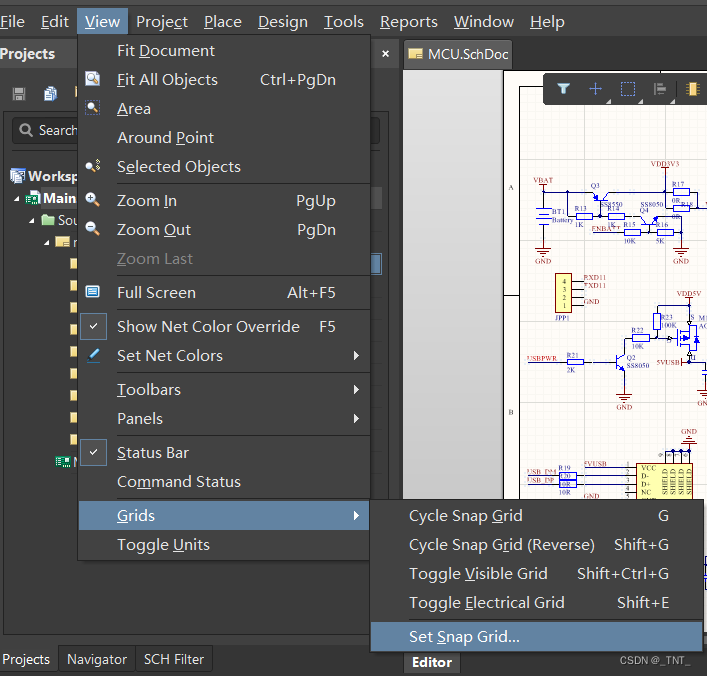Click the save icon in Projects panel
The width and height of the screenshot is (707, 676).
click(x=19, y=93)
